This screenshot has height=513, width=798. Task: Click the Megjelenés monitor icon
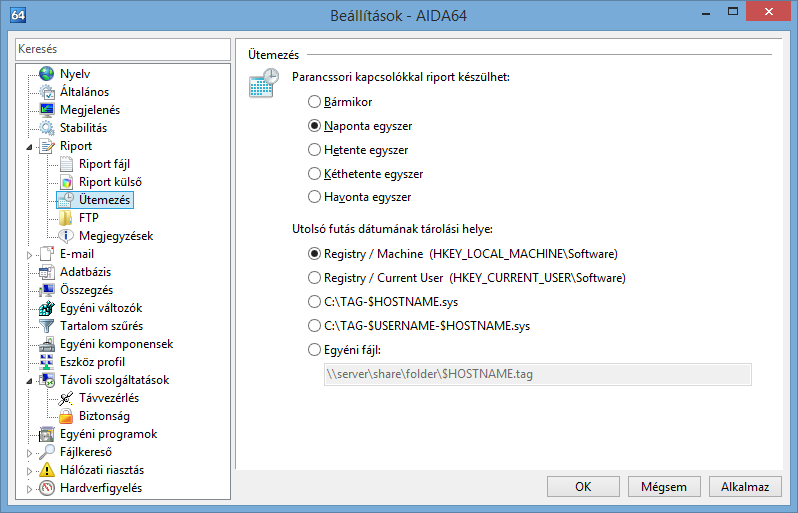coord(47,109)
